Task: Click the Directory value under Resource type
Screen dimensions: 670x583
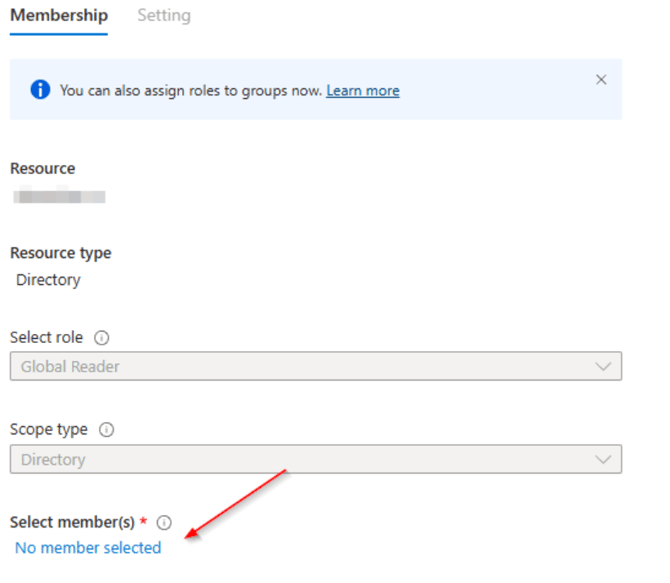Action: (48, 280)
